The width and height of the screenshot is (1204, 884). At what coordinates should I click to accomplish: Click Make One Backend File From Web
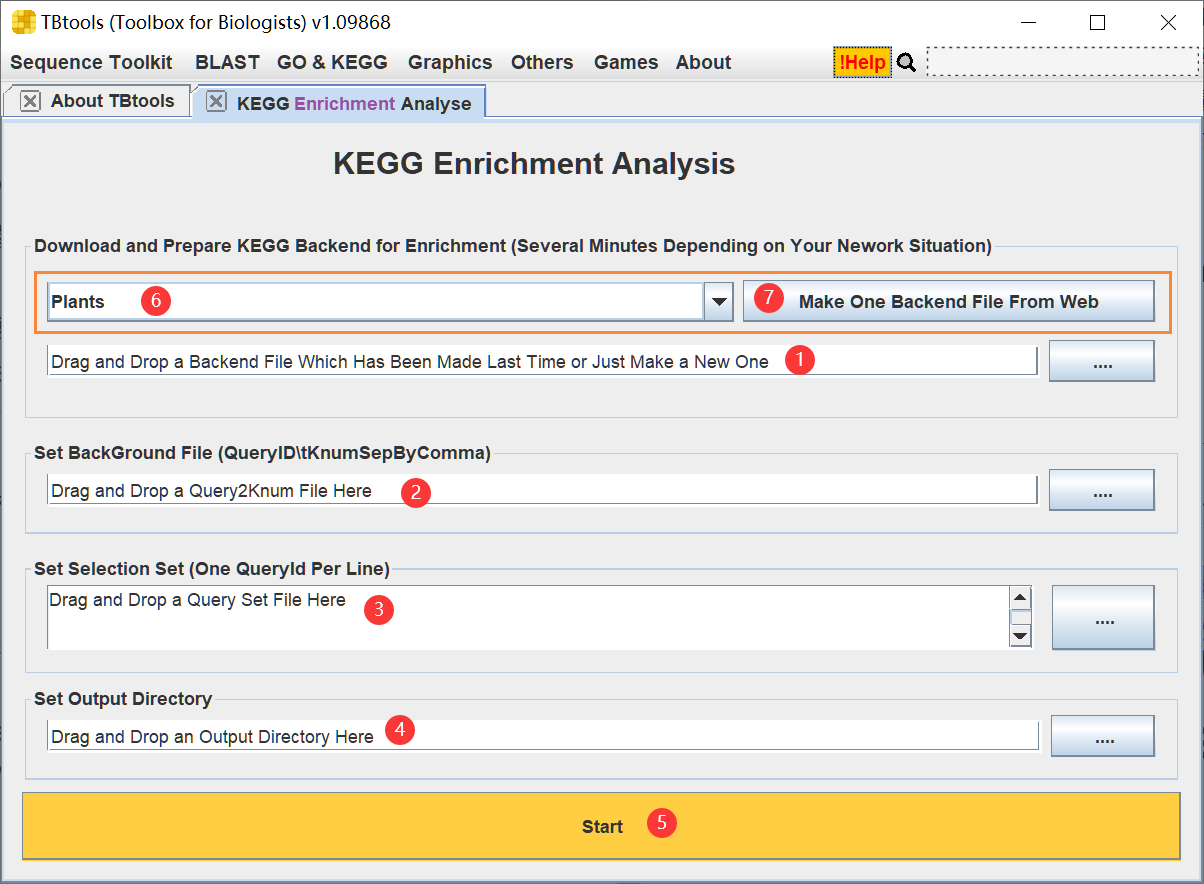(x=948, y=301)
